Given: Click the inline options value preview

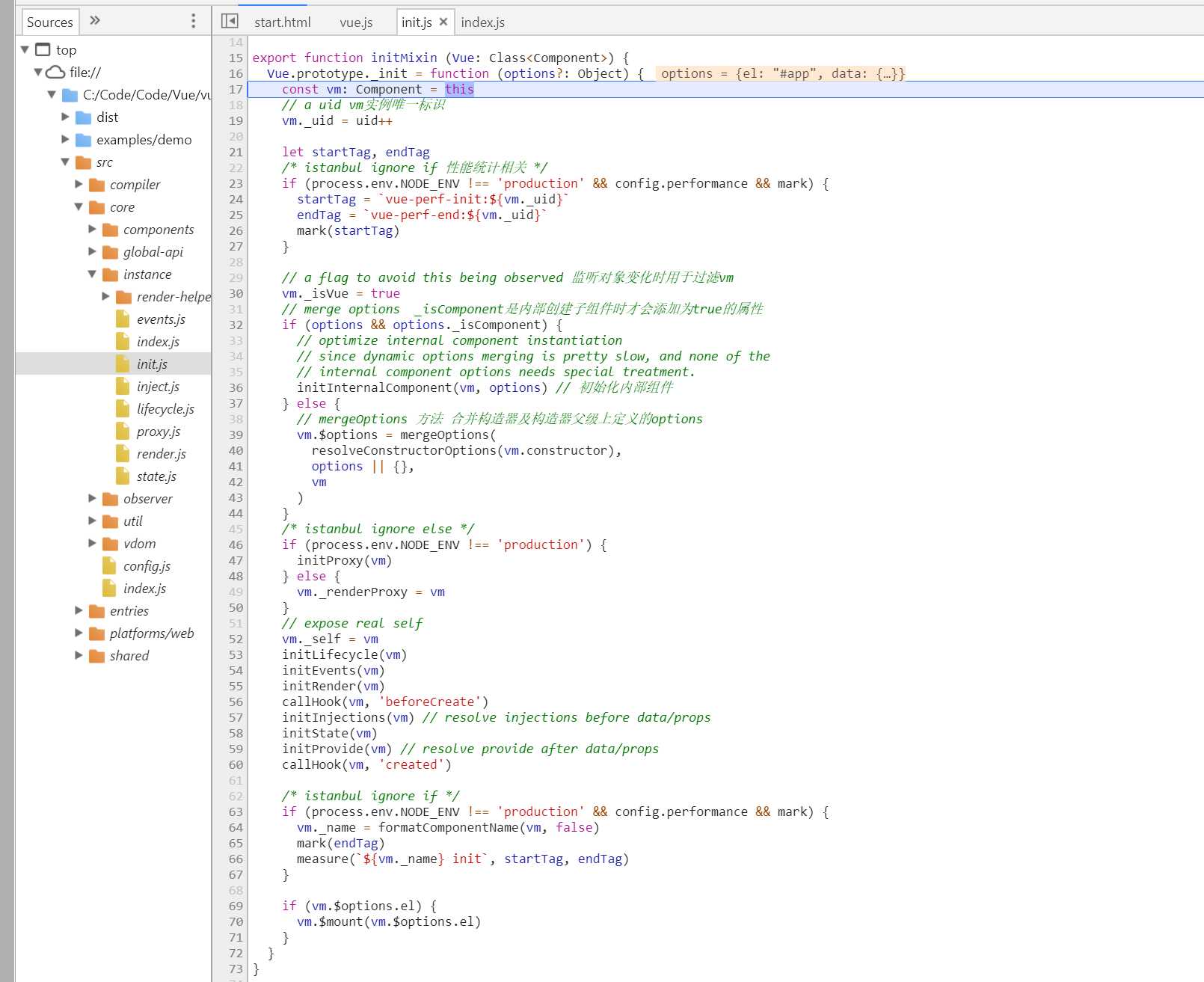Looking at the screenshot, I should 782,73.
